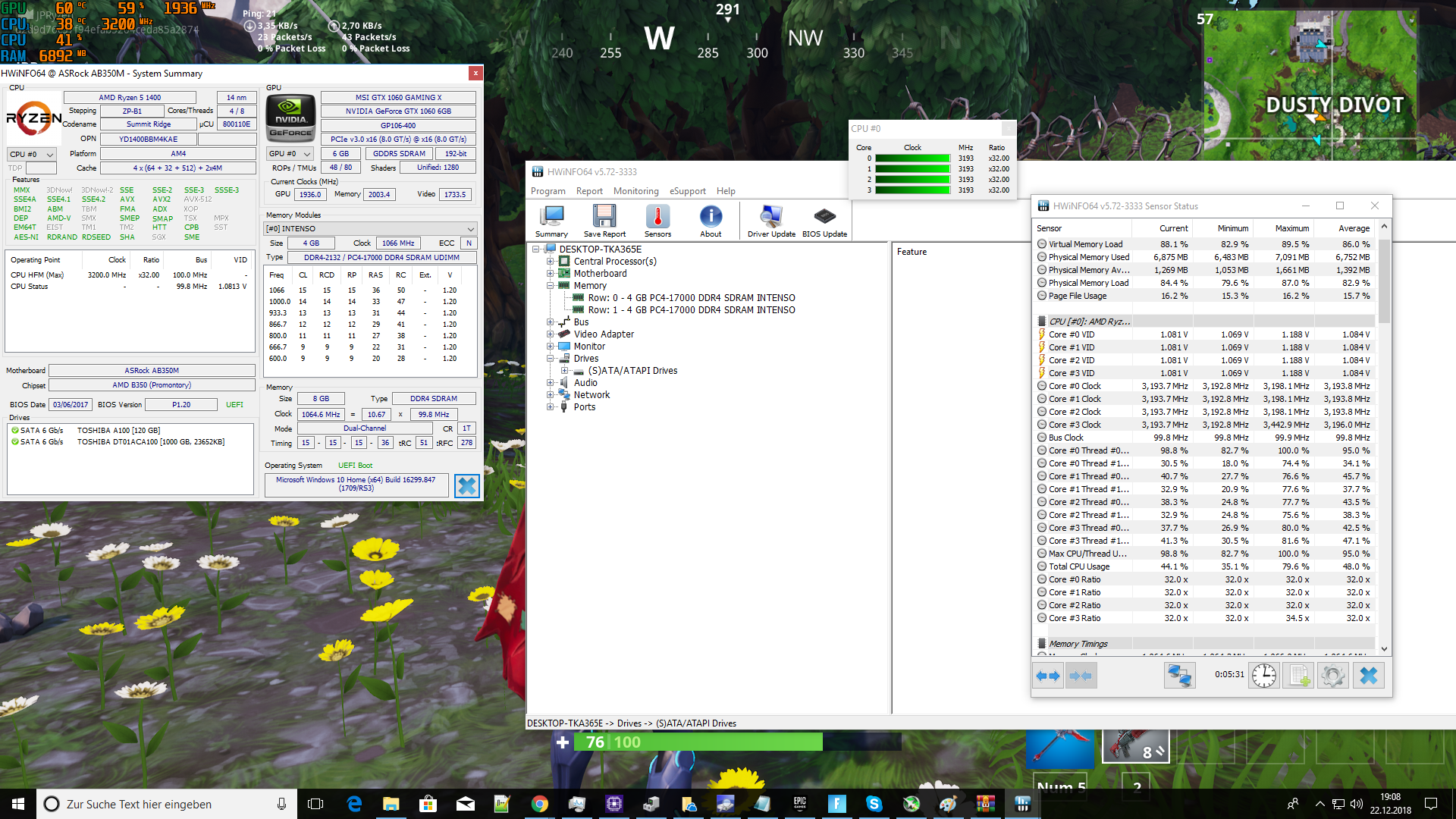Screen dimensions: 1456x819
Task: Open the Monitoring menu
Action: pyautogui.click(x=635, y=191)
